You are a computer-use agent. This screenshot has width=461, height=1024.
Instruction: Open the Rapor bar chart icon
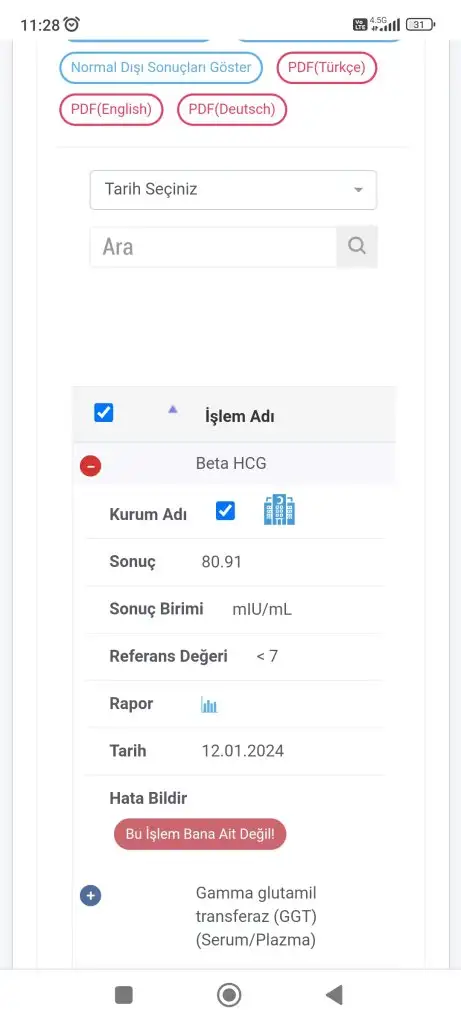[209, 705]
